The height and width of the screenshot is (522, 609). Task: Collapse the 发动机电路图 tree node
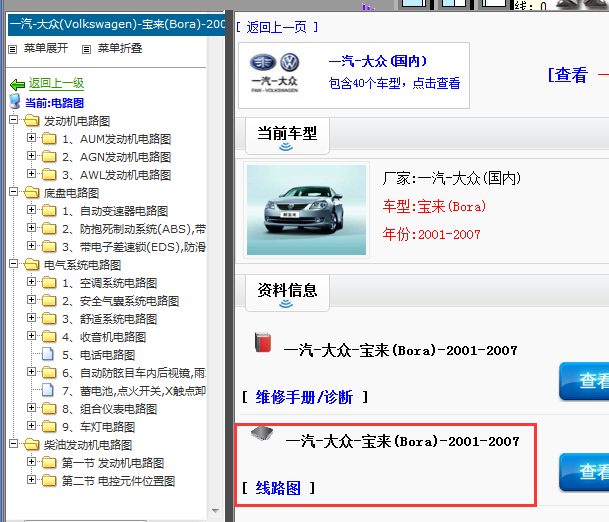pyautogui.click(x=14, y=120)
